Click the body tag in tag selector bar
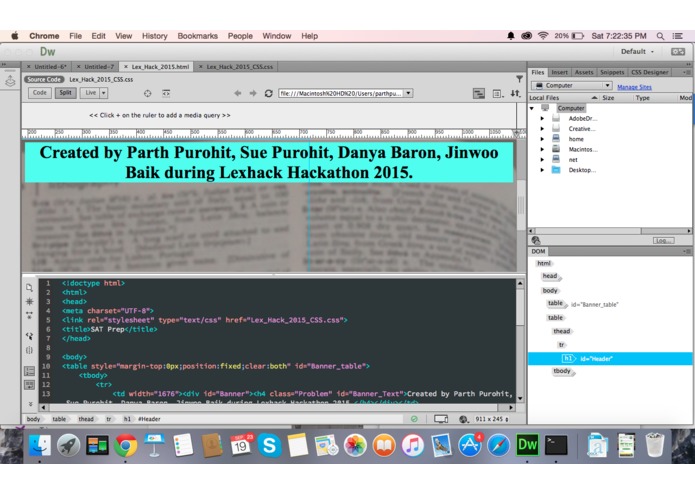This screenshot has width=695, height=494. 33,419
